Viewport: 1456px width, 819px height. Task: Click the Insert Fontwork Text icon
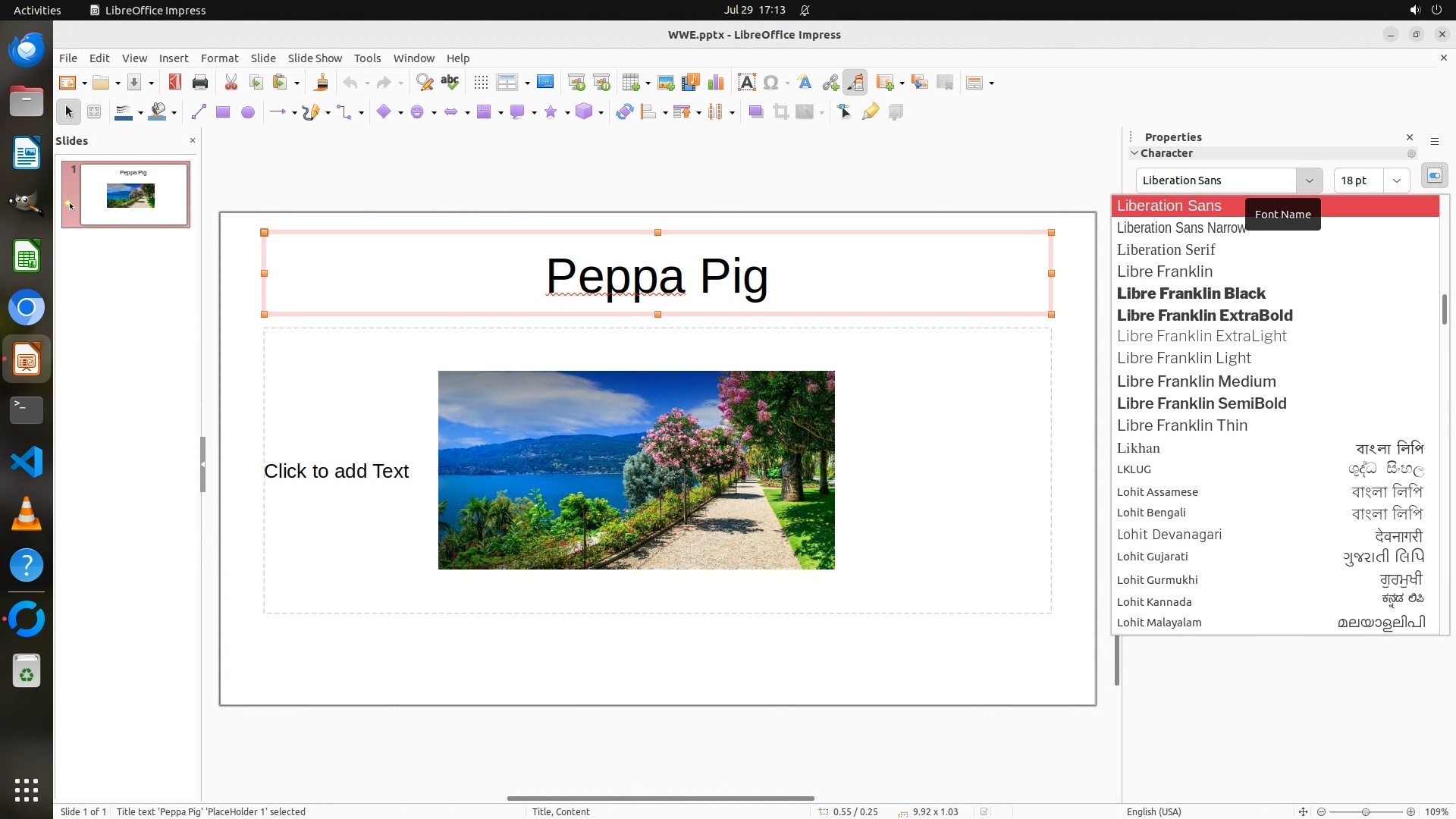pos(805,83)
